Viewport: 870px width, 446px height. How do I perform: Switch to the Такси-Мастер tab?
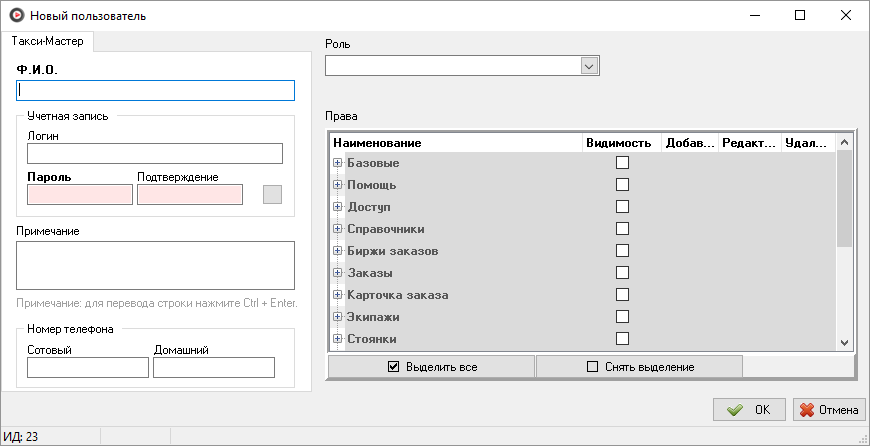point(47,42)
